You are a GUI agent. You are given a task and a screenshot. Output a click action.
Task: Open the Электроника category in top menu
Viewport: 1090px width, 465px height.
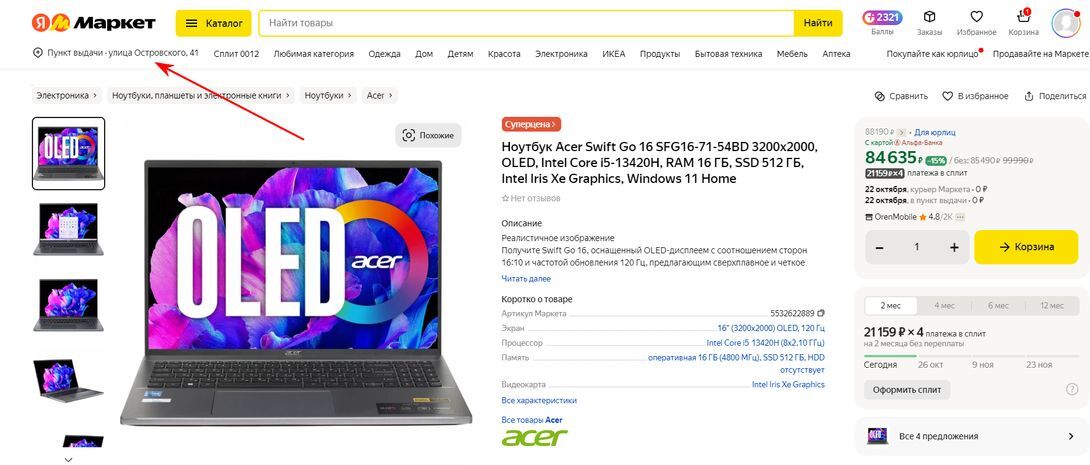(x=561, y=54)
